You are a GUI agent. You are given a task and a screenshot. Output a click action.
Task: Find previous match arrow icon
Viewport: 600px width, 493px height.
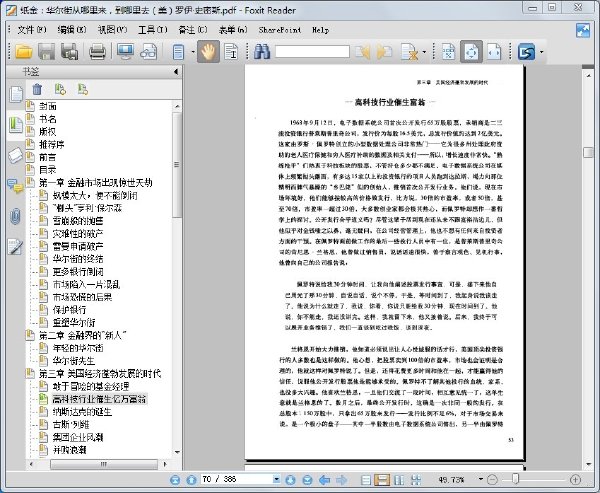(x=362, y=51)
